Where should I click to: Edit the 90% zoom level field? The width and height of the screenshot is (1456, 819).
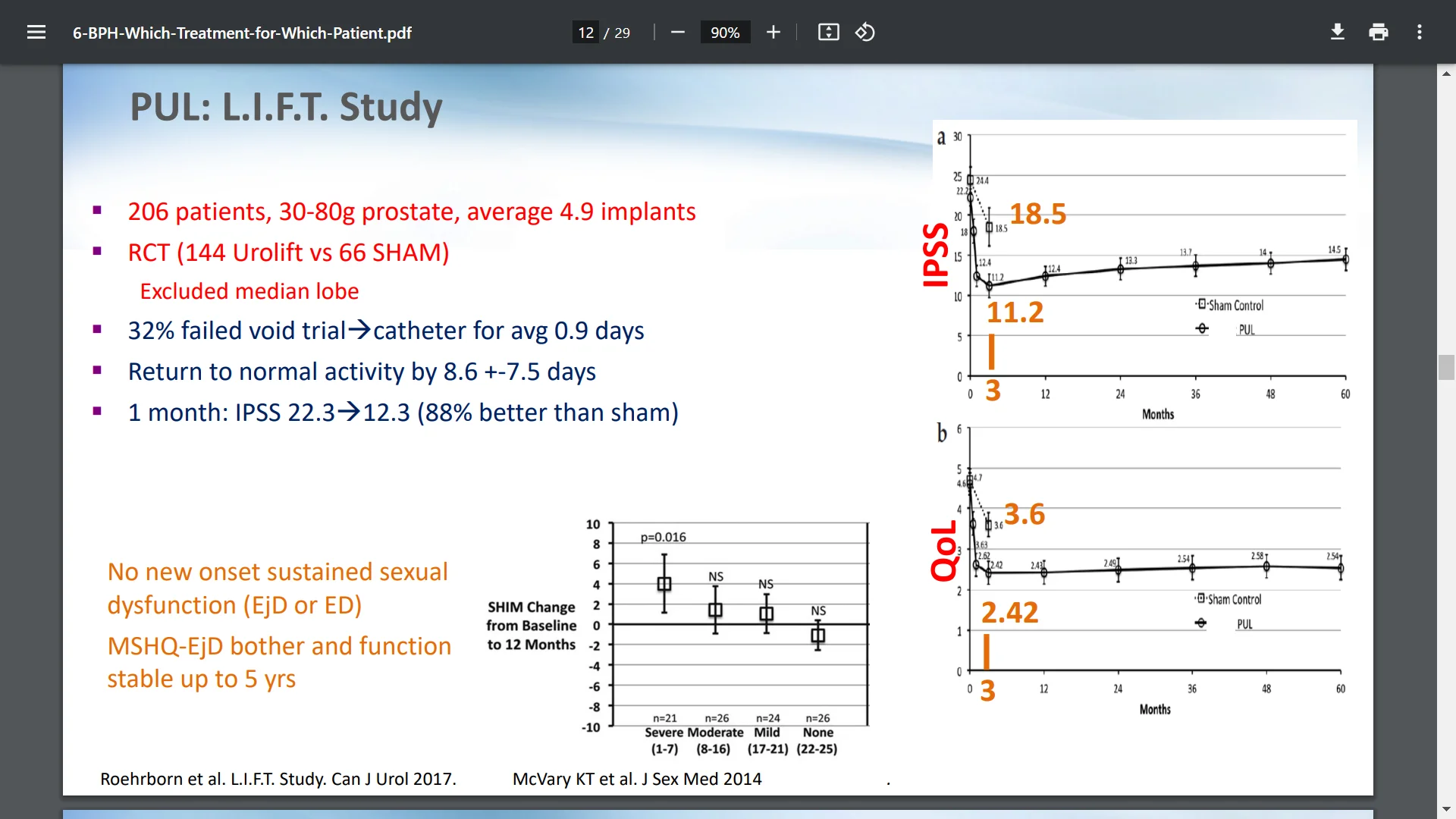tap(725, 33)
